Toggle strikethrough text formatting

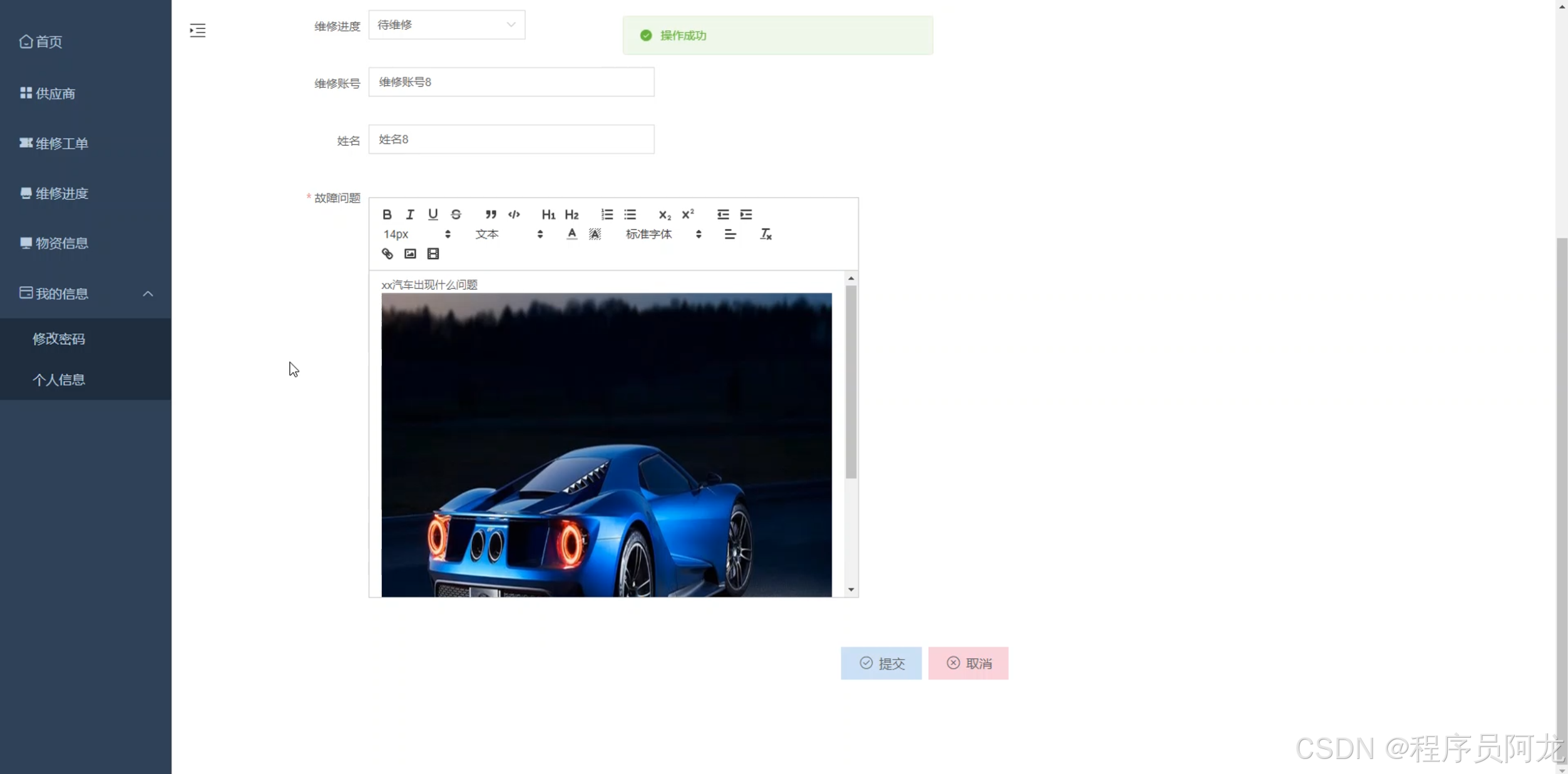(456, 214)
